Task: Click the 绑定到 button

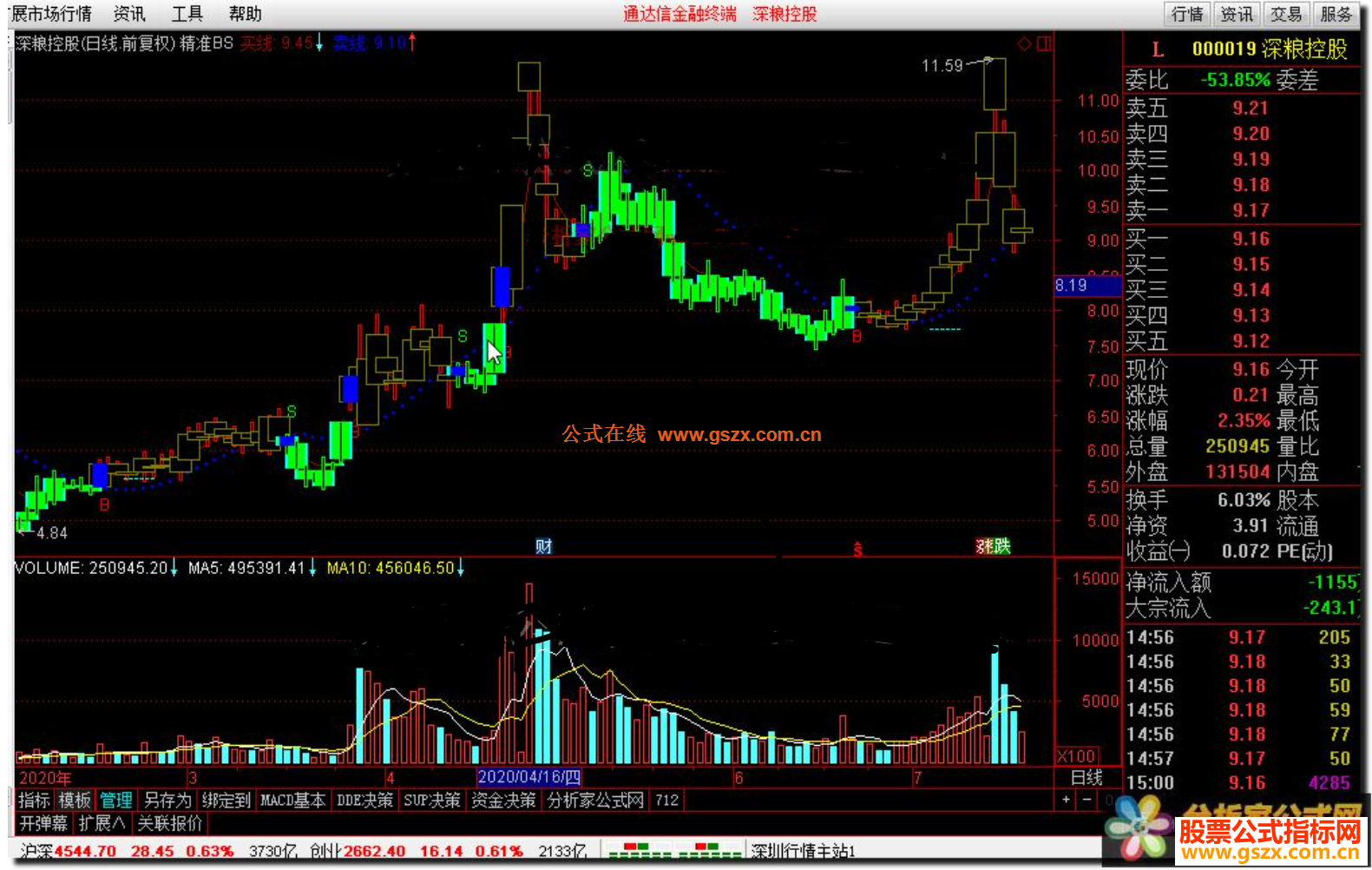Action: point(226,800)
